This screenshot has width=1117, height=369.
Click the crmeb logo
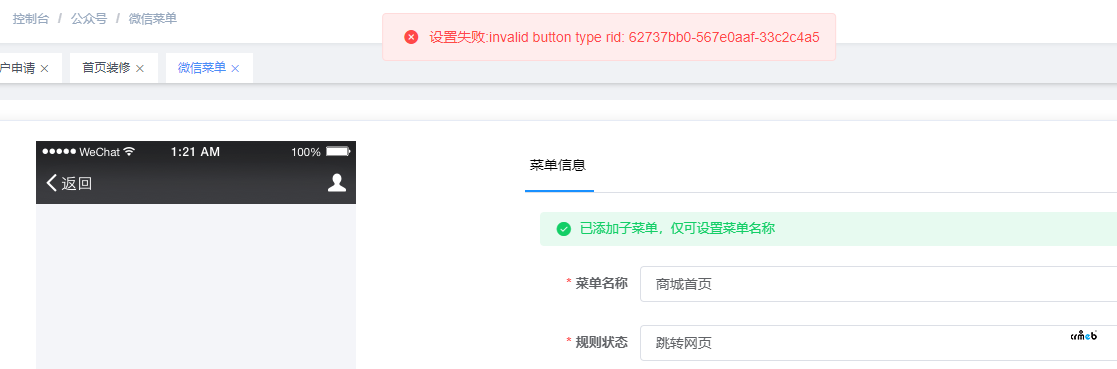[1084, 335]
